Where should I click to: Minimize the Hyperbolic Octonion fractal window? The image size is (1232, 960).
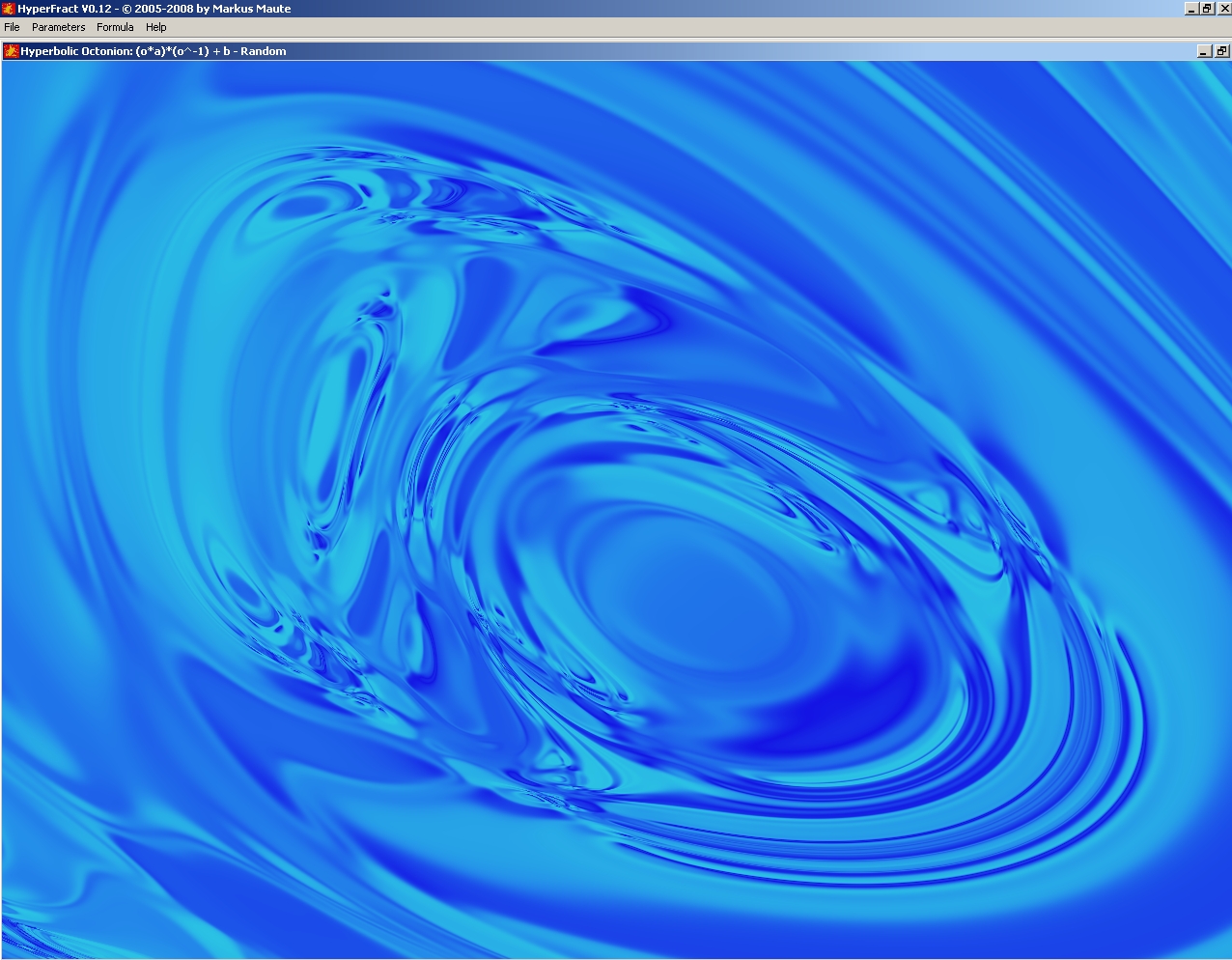click(x=1204, y=51)
